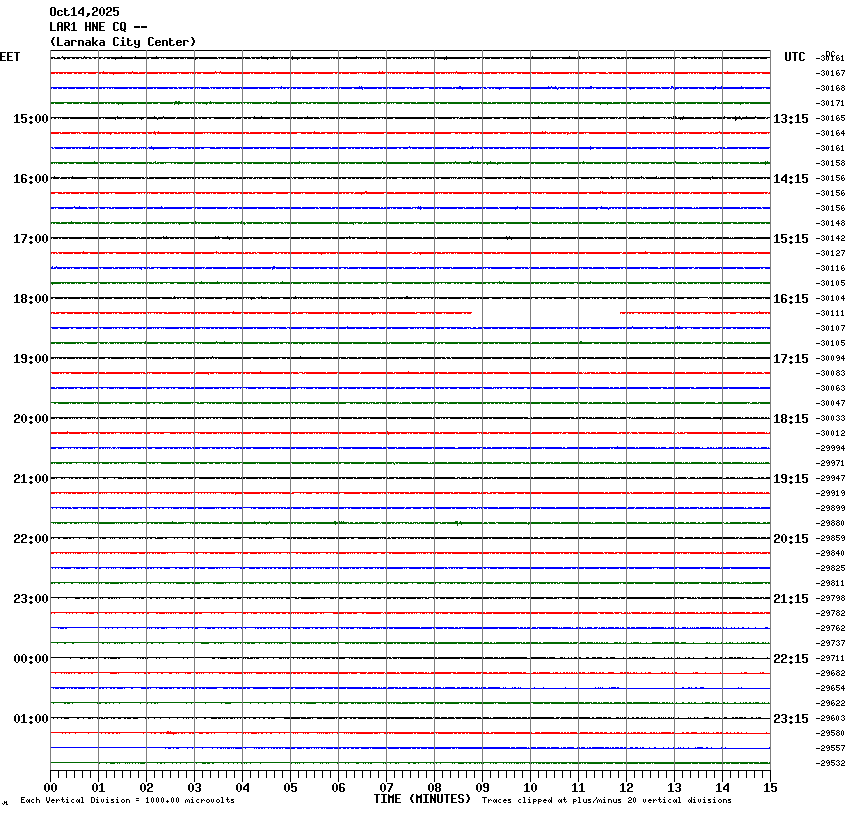Click the TIME (MINUTES) axis title
This screenshot has height=814, width=850.
pyautogui.click(x=422, y=799)
